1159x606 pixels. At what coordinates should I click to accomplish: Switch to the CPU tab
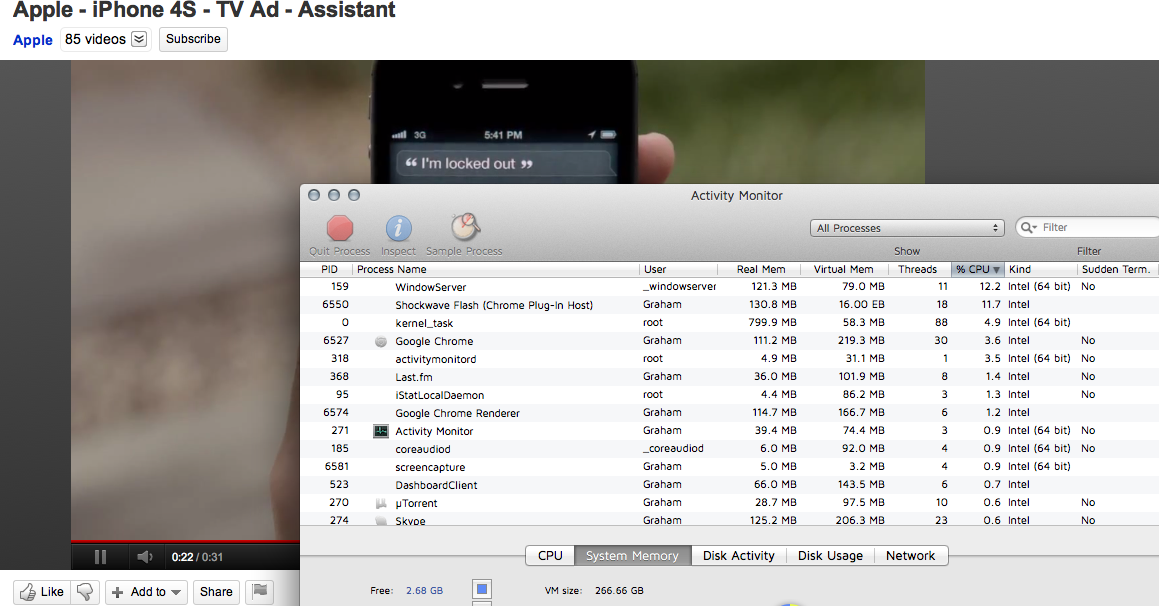[550, 556]
